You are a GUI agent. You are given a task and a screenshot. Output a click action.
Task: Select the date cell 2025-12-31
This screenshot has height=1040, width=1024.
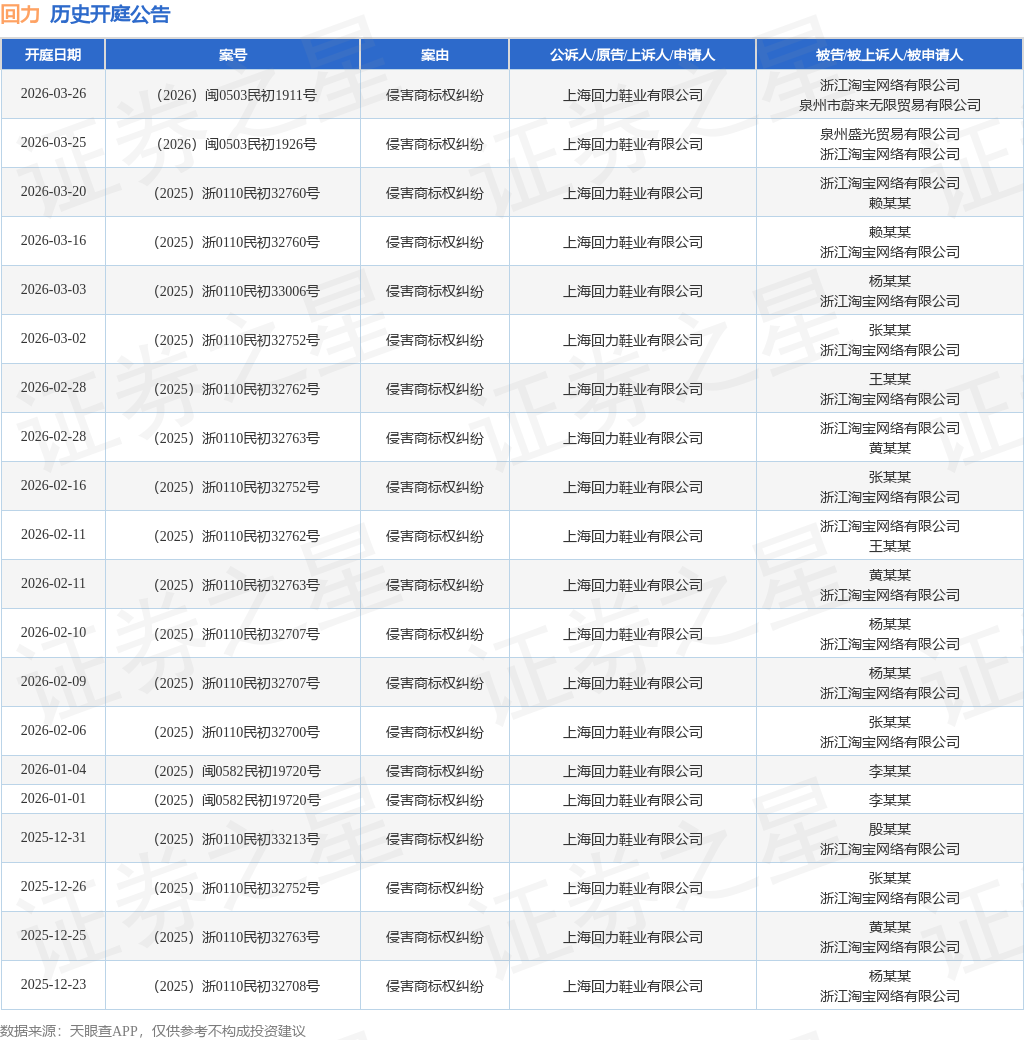click(x=53, y=838)
